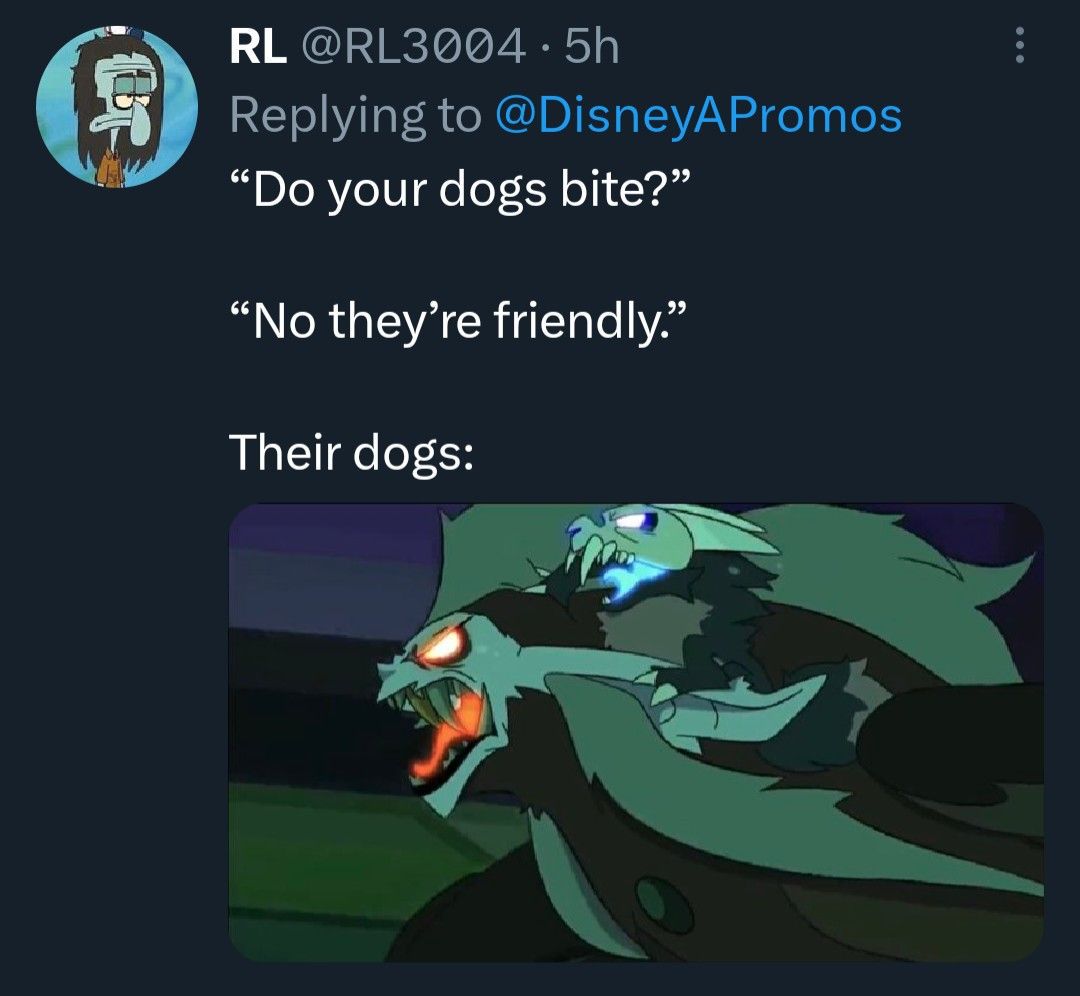
Task: Open the @DisneyAPromos mention link
Action: (698, 116)
